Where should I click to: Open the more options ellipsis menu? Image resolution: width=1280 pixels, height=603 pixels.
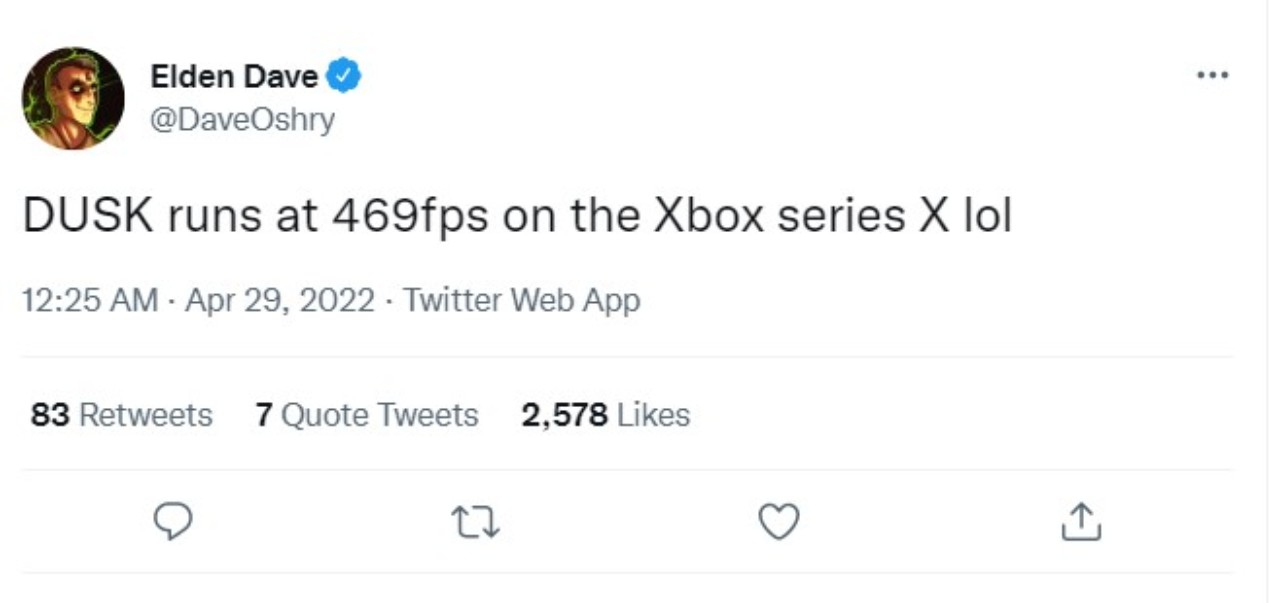point(1212,75)
